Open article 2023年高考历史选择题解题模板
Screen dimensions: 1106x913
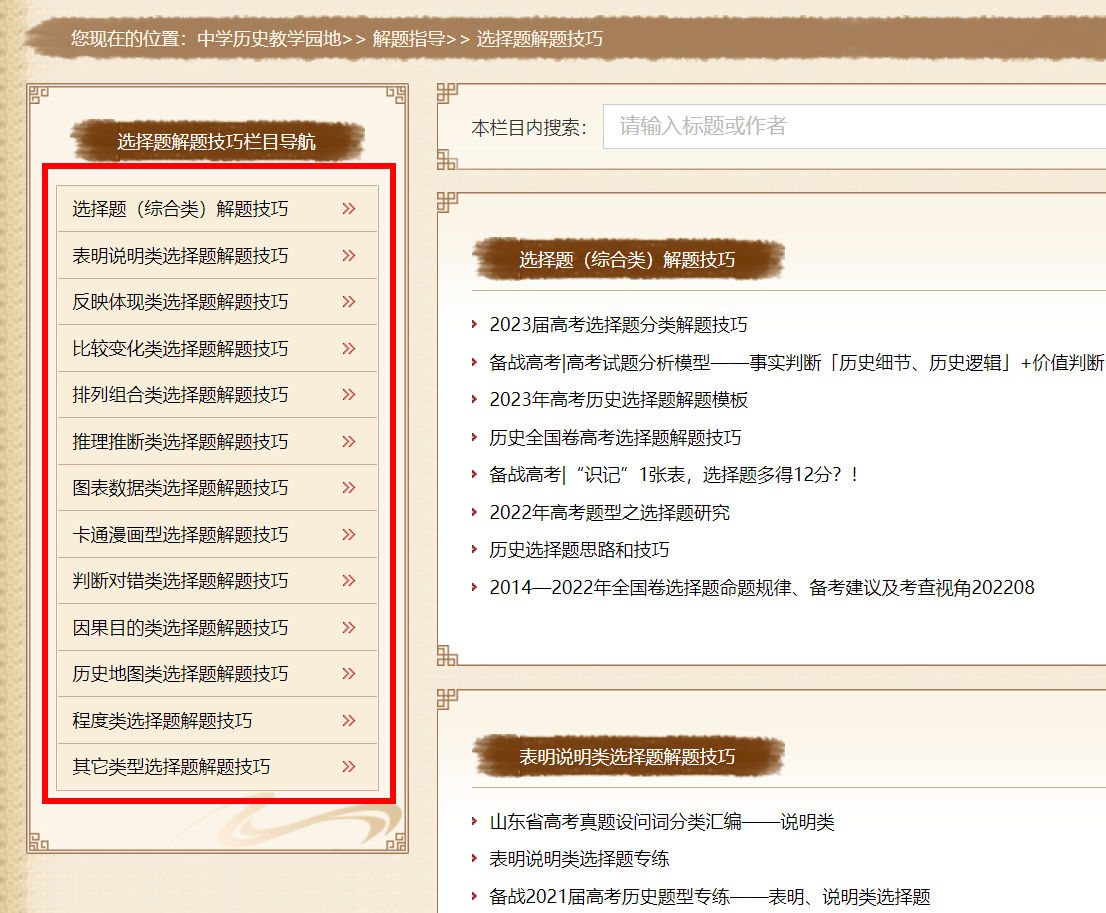618,400
